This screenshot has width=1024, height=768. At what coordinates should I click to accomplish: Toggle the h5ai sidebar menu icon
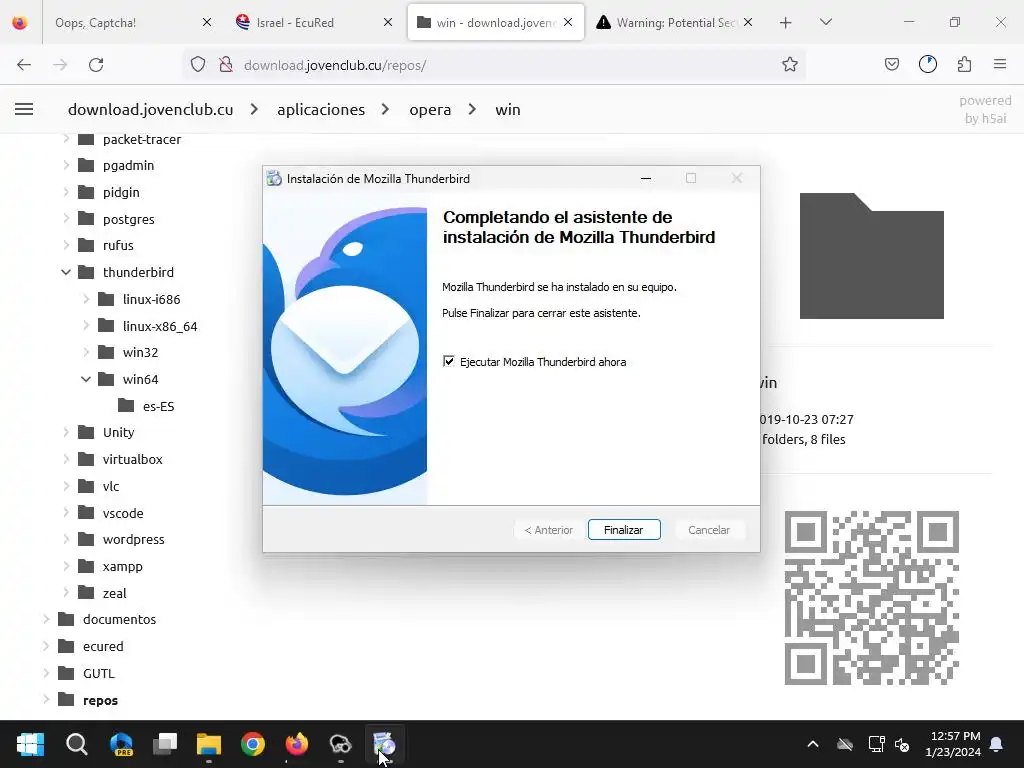pos(24,109)
